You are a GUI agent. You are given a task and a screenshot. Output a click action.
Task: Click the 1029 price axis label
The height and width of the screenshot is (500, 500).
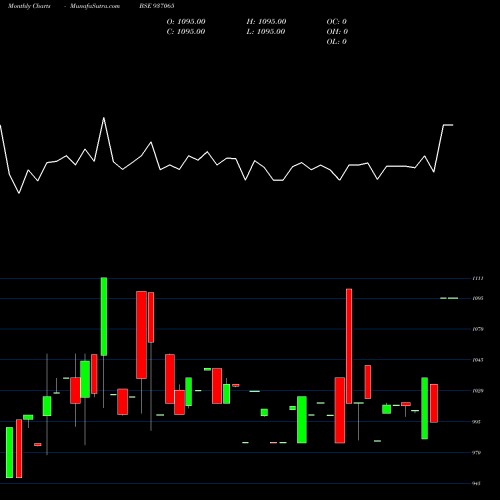click(478, 391)
